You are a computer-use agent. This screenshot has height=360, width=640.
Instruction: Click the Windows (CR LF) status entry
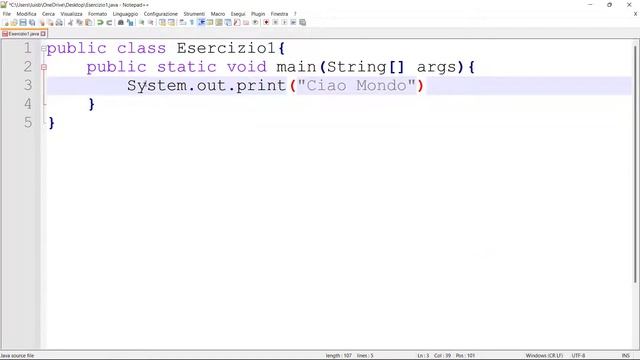(x=544, y=356)
